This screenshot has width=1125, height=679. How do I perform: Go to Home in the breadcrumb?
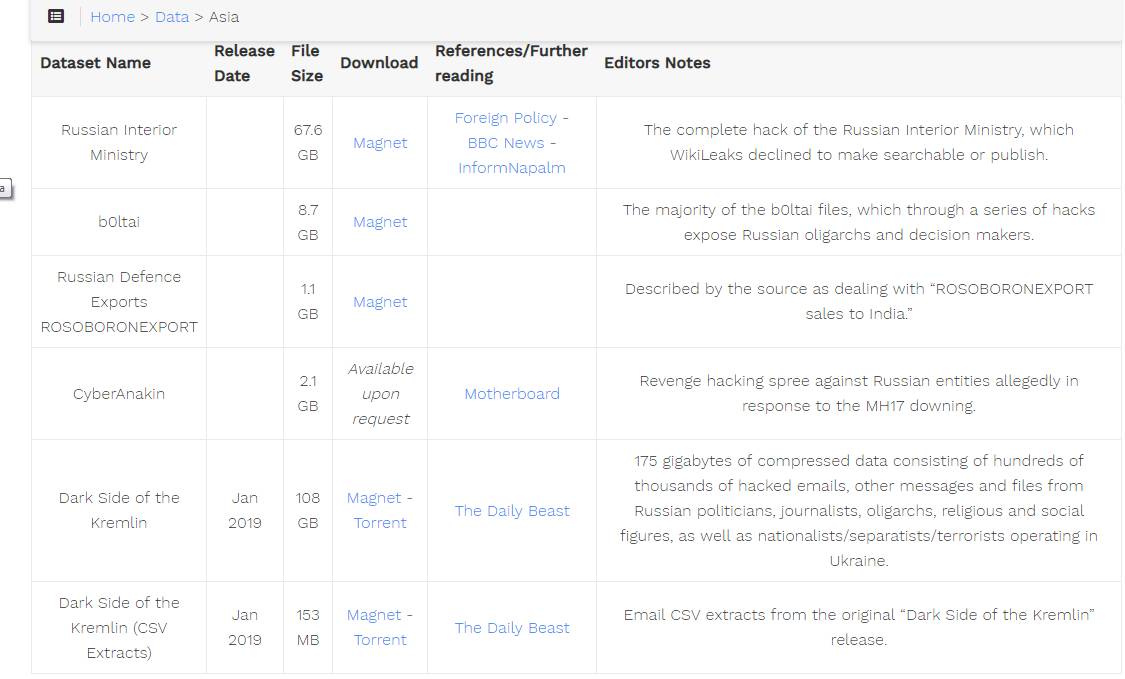112,17
